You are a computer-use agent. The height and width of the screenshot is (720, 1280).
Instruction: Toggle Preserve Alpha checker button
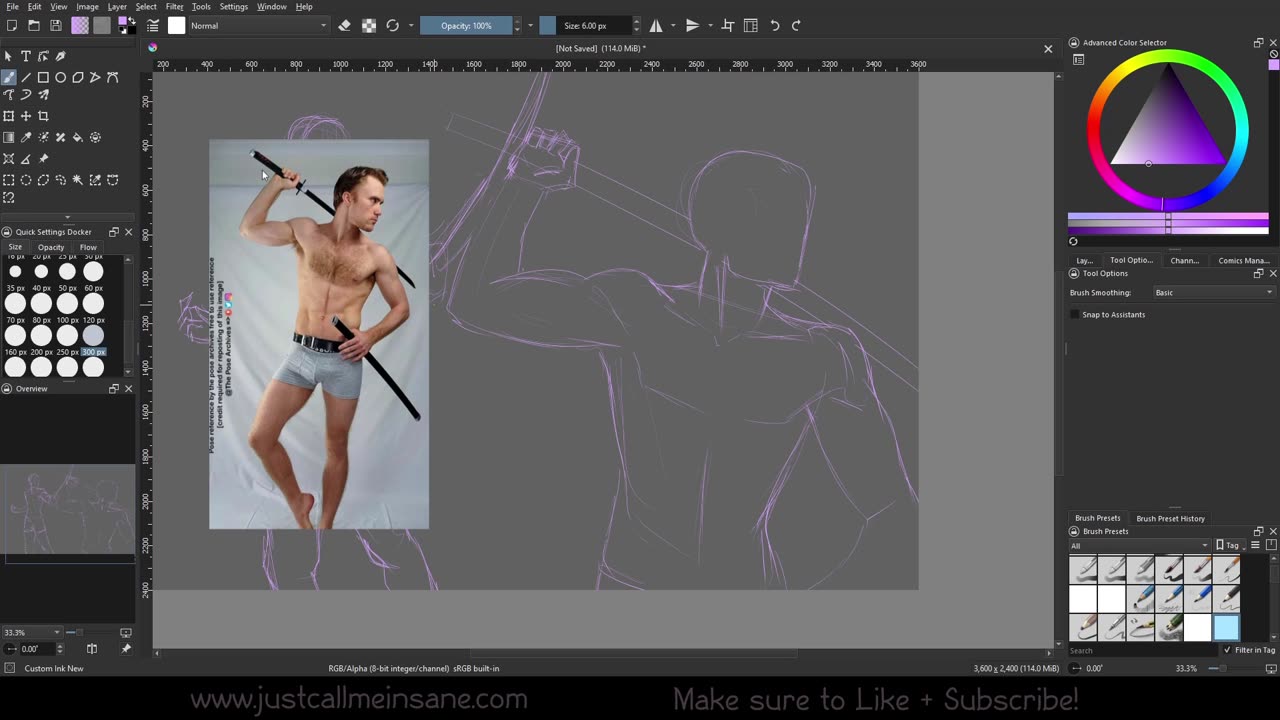[369, 26]
